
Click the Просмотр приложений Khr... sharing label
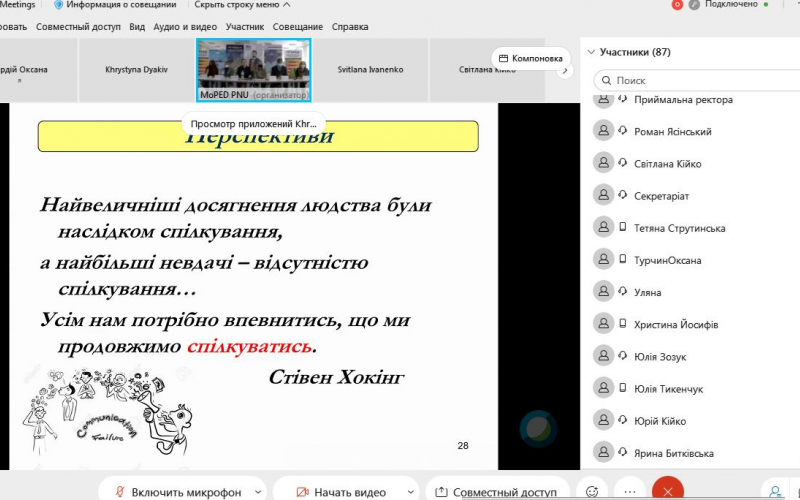coord(254,123)
